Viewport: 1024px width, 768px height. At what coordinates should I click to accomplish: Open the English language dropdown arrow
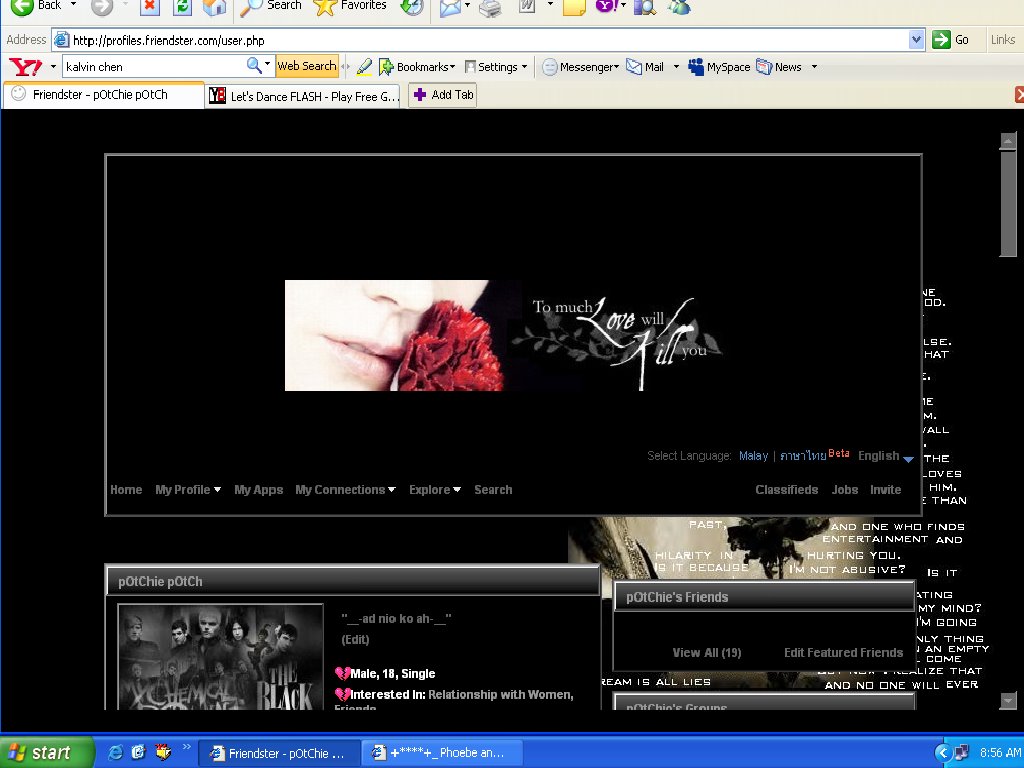point(908,459)
